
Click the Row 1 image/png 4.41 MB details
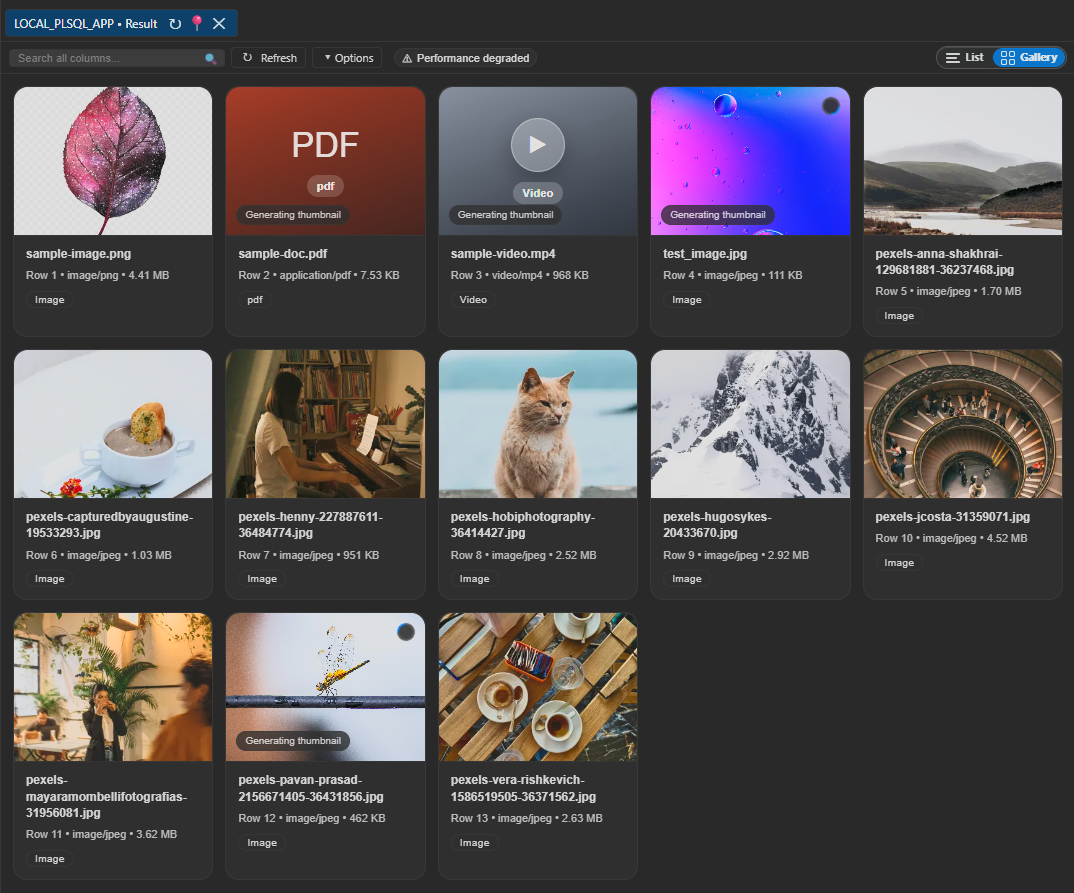coord(97,275)
